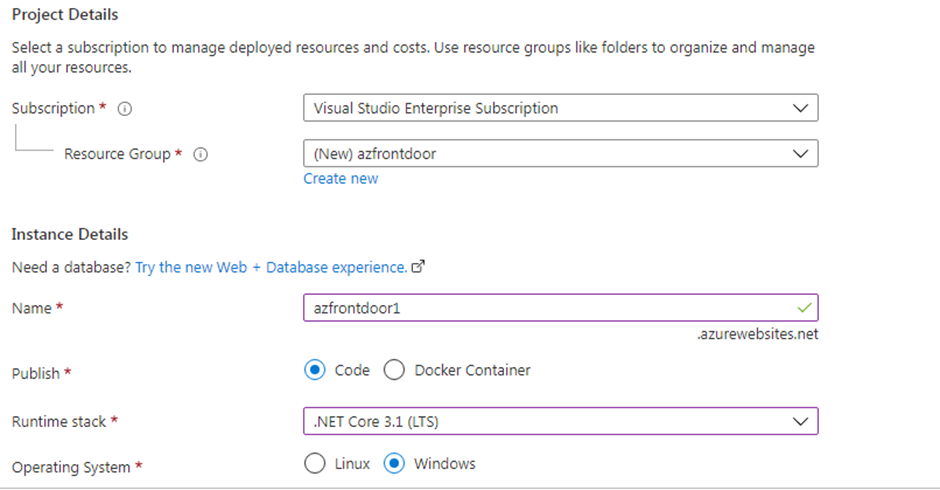Open the Runtime stack dropdown
940x490 pixels.
[561, 422]
